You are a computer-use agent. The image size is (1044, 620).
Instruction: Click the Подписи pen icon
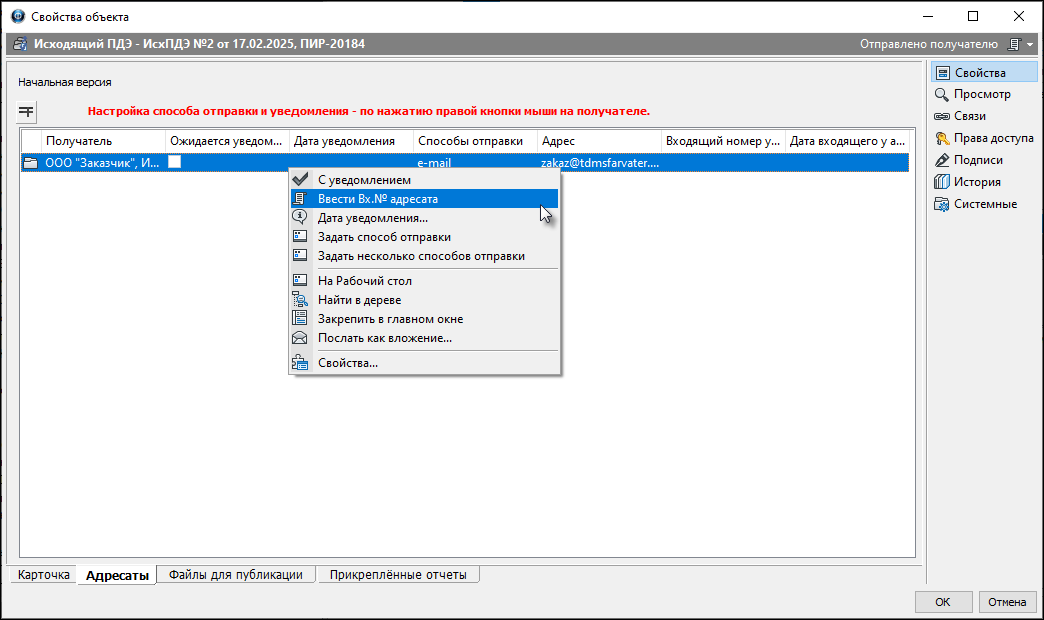[941, 160]
